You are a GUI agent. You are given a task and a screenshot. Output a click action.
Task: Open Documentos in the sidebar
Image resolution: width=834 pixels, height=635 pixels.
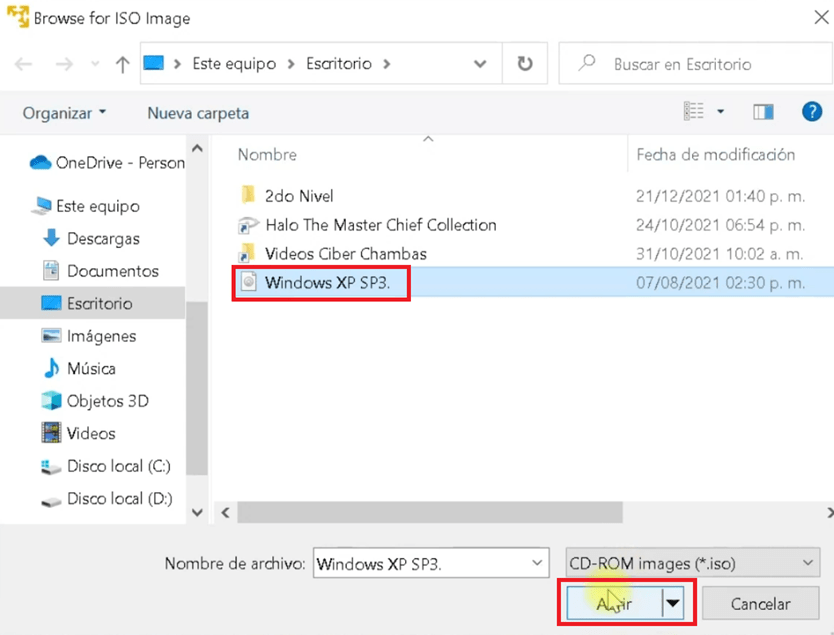click(x=101, y=271)
